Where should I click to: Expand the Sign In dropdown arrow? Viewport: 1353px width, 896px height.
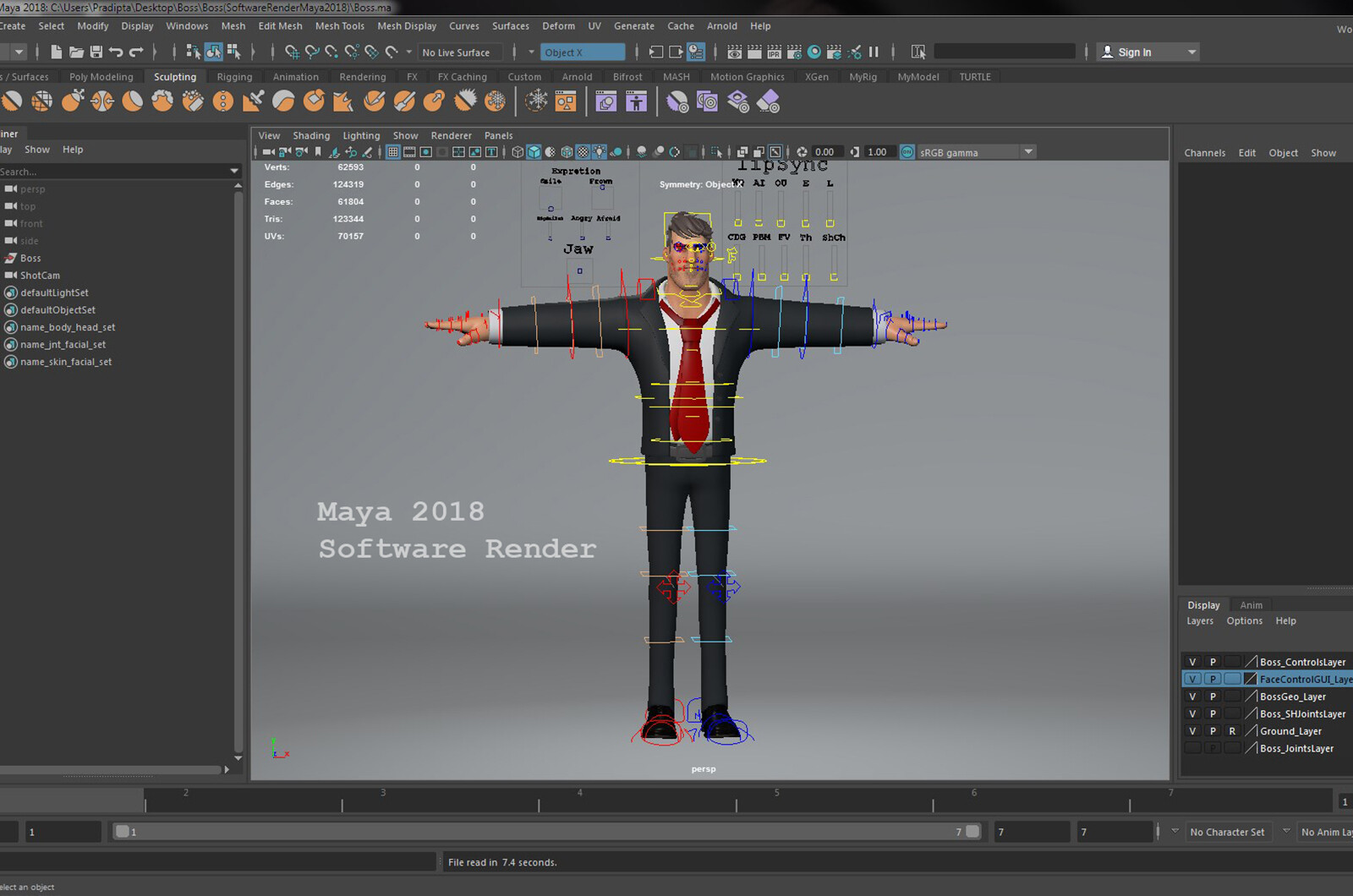pos(1191,52)
